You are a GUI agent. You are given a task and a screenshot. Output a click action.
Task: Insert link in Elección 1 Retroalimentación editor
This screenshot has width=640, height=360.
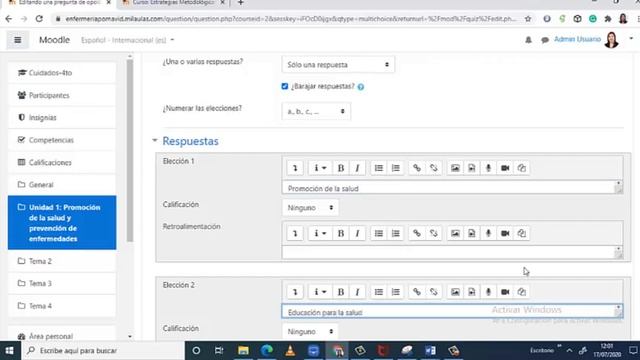417,233
